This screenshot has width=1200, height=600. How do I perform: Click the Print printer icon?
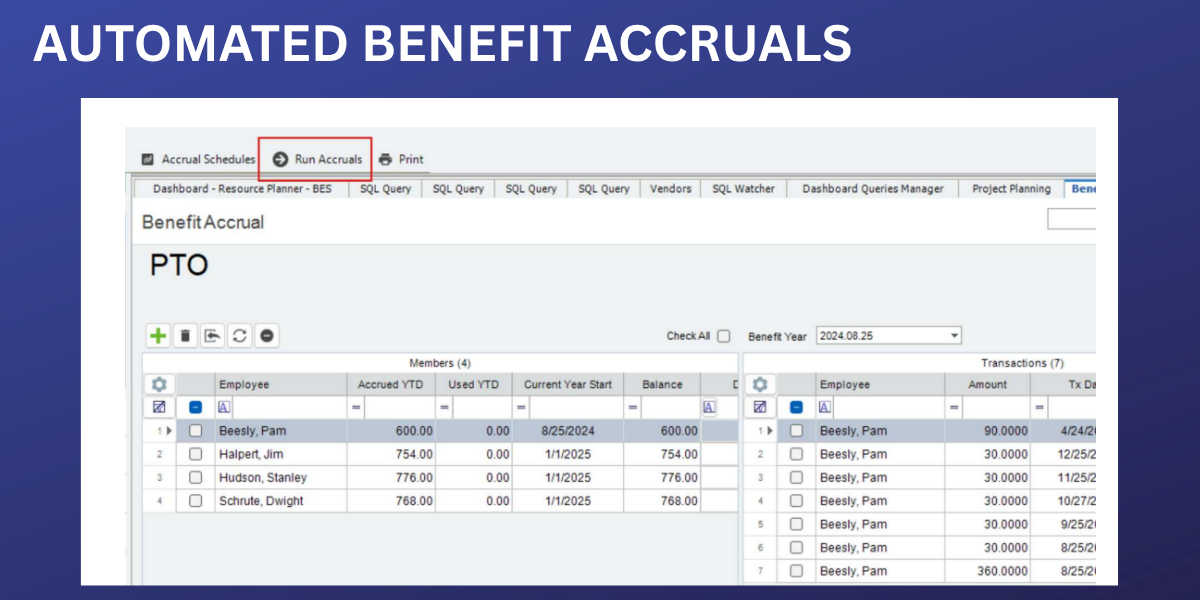pyautogui.click(x=385, y=159)
